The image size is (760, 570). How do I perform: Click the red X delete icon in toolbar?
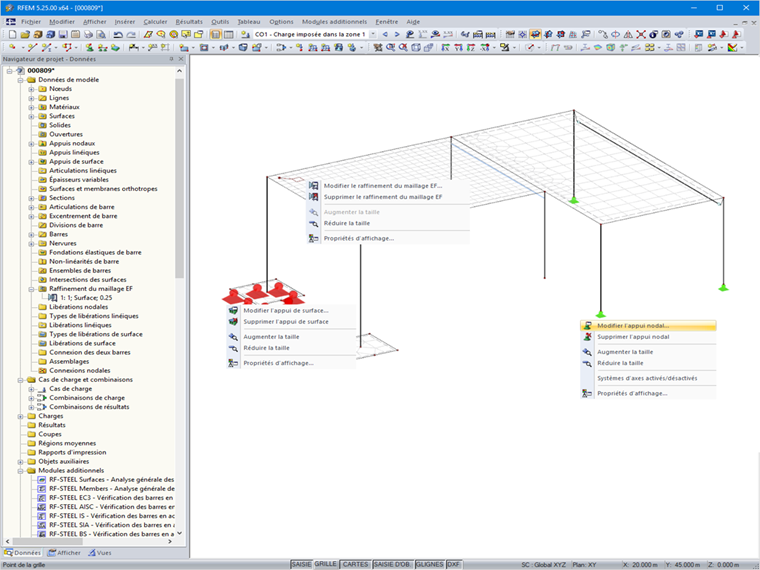(641, 34)
